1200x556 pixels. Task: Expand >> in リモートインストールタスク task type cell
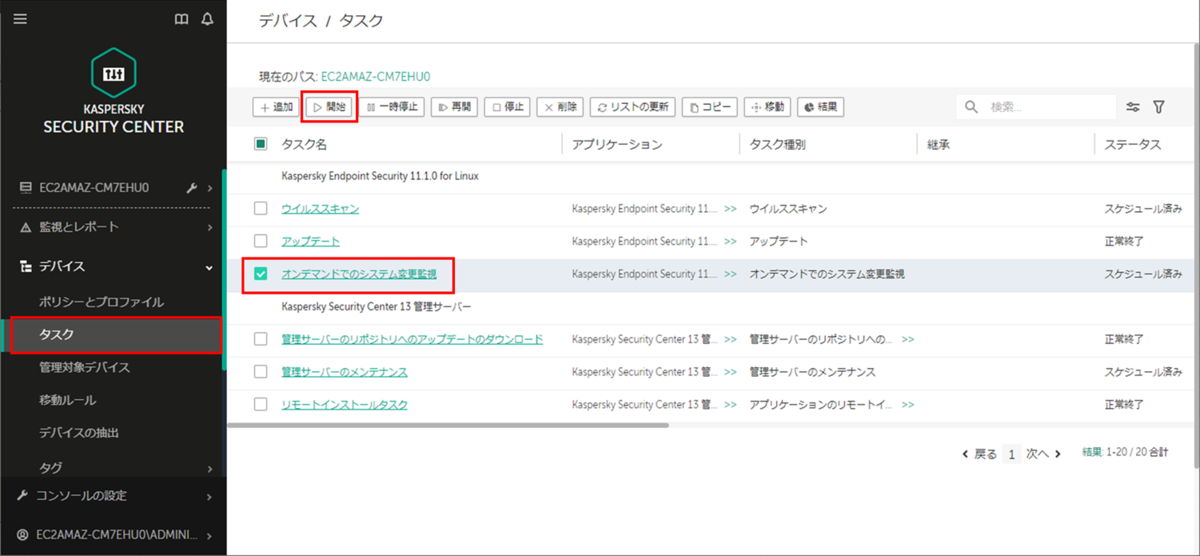click(908, 404)
